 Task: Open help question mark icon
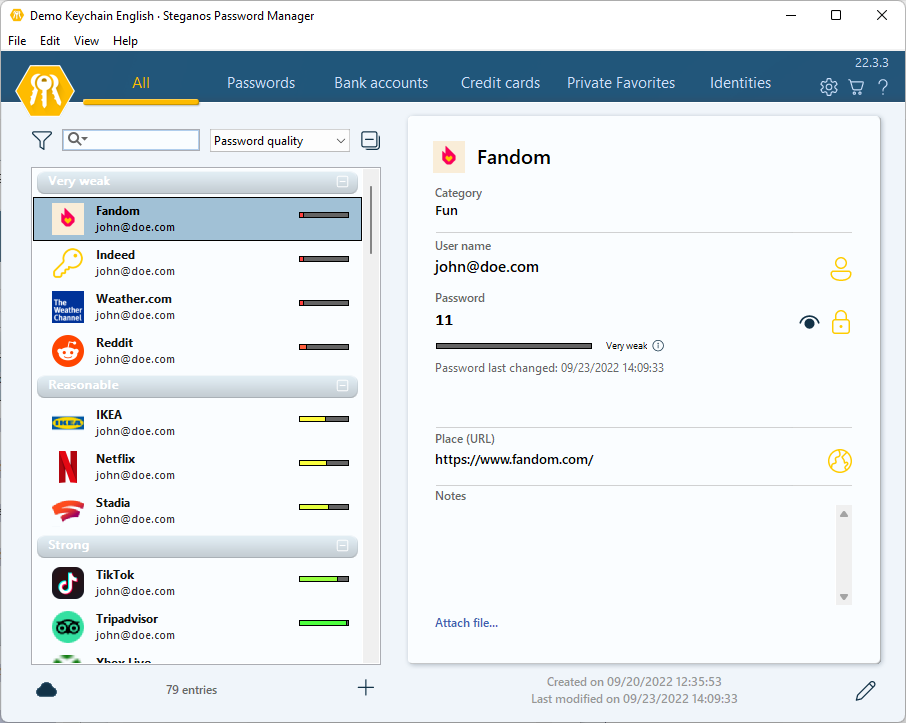point(883,87)
